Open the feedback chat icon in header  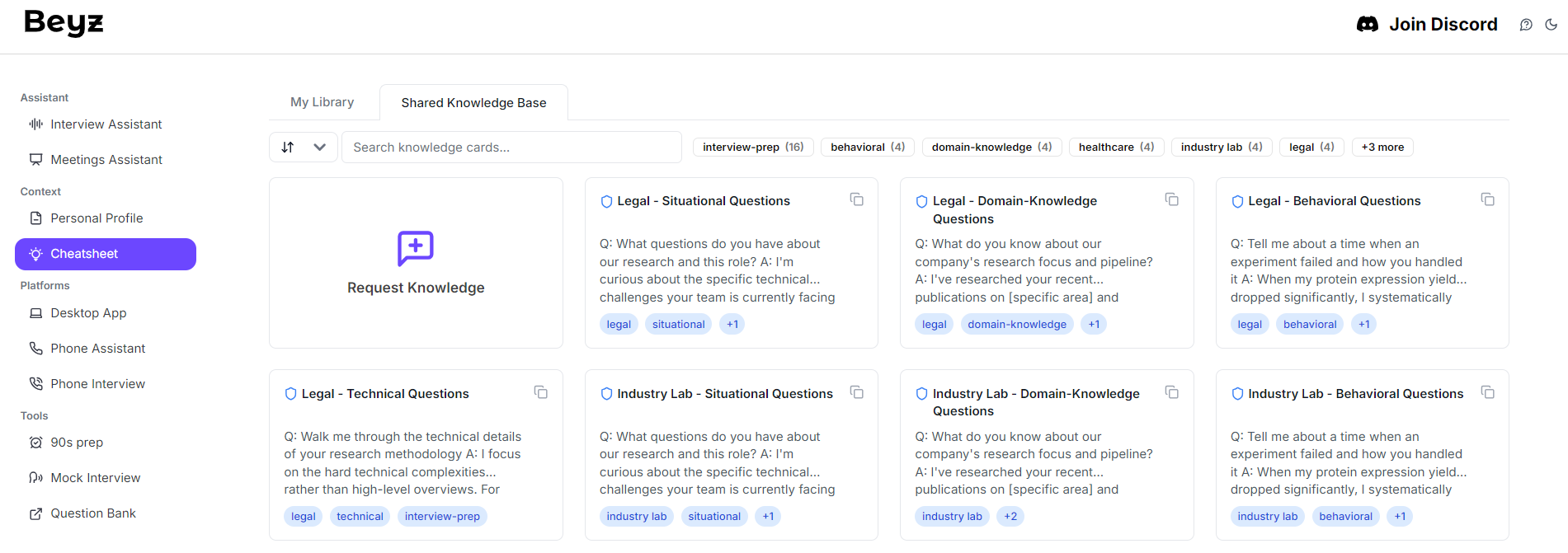pyautogui.click(x=1526, y=25)
